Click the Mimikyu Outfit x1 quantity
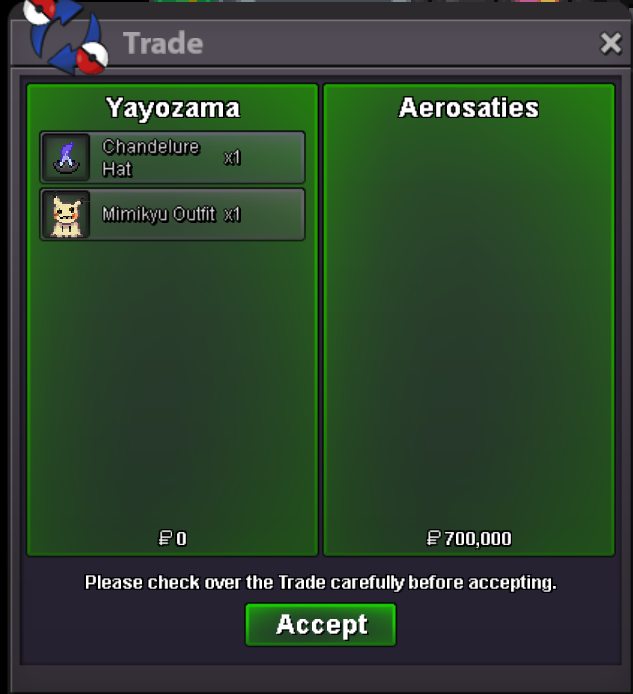The image size is (633, 694). click(232, 215)
